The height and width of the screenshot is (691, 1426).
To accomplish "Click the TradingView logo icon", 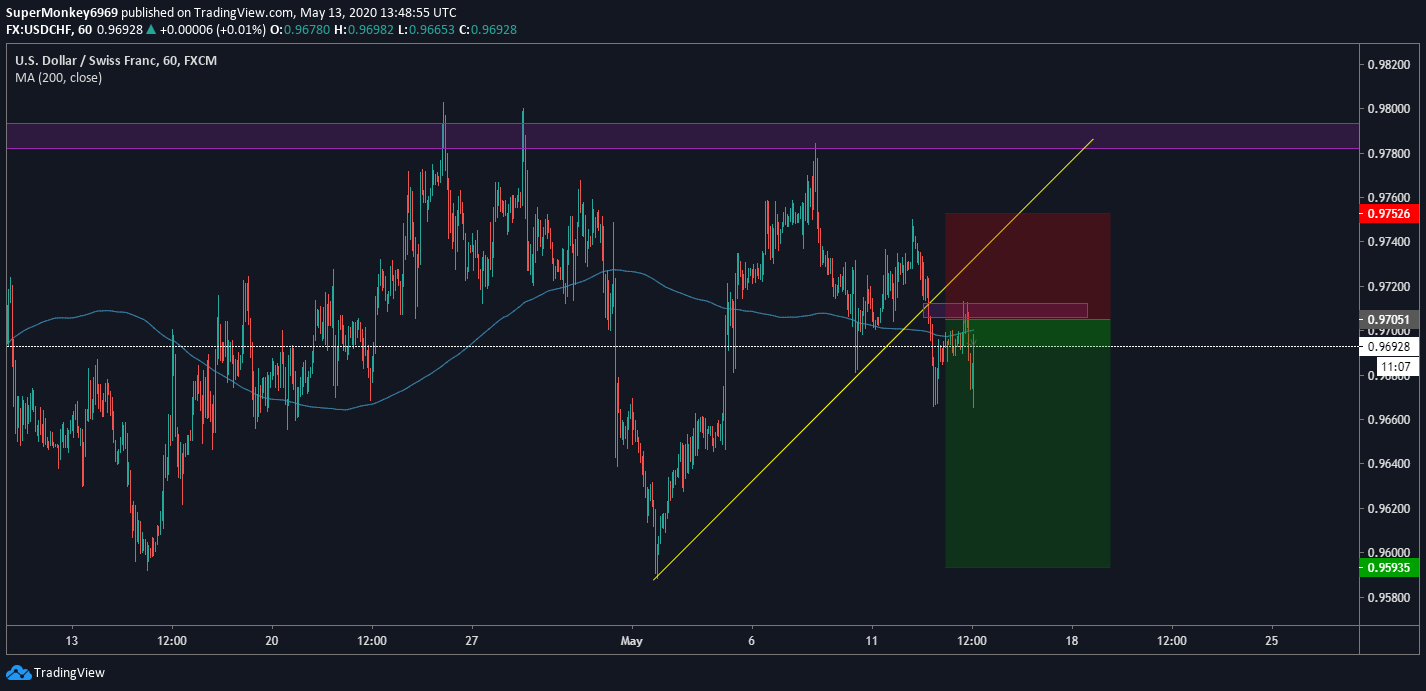I will point(18,672).
